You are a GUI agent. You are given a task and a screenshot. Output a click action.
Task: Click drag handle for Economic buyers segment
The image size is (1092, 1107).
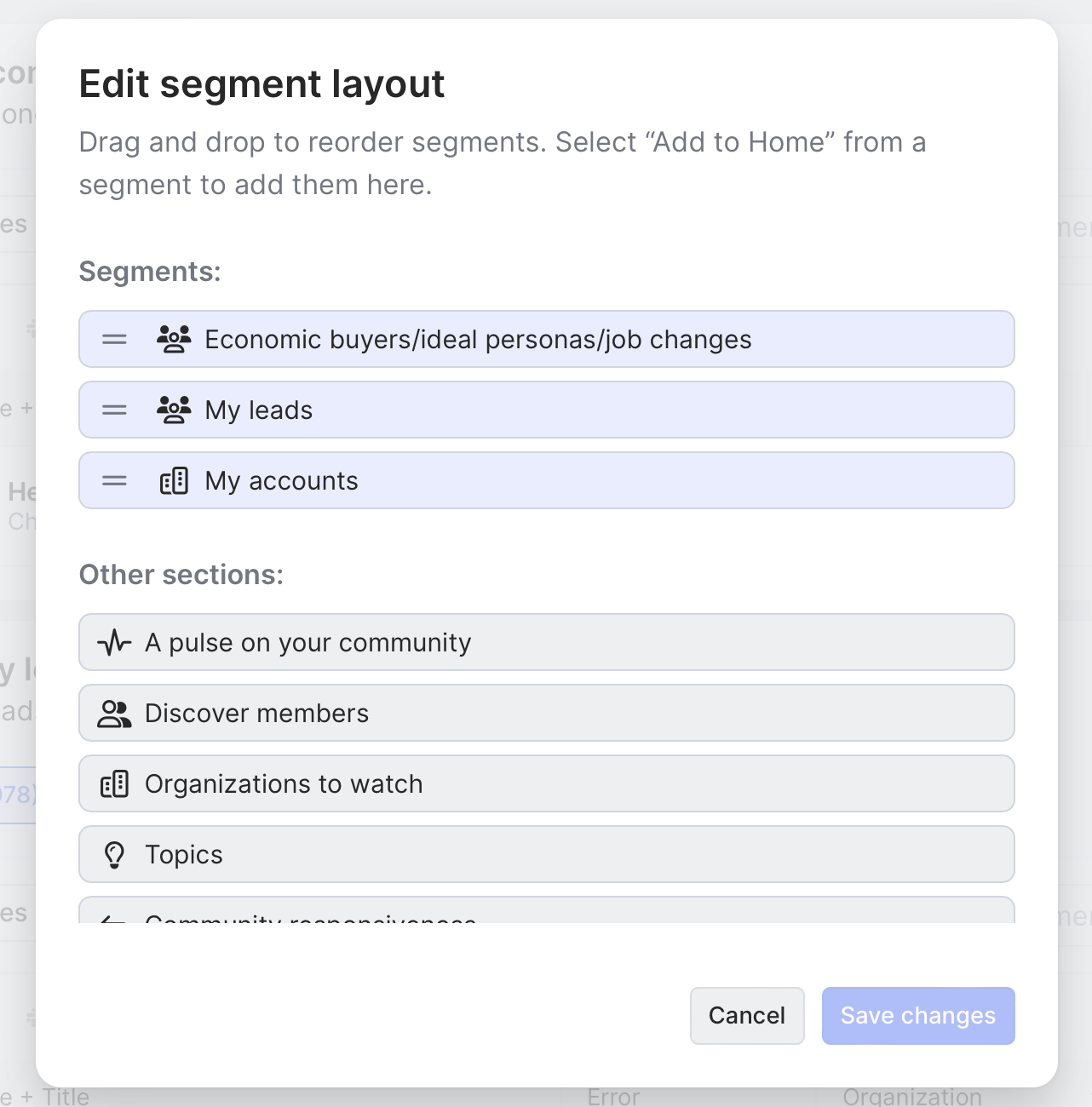click(x=114, y=340)
